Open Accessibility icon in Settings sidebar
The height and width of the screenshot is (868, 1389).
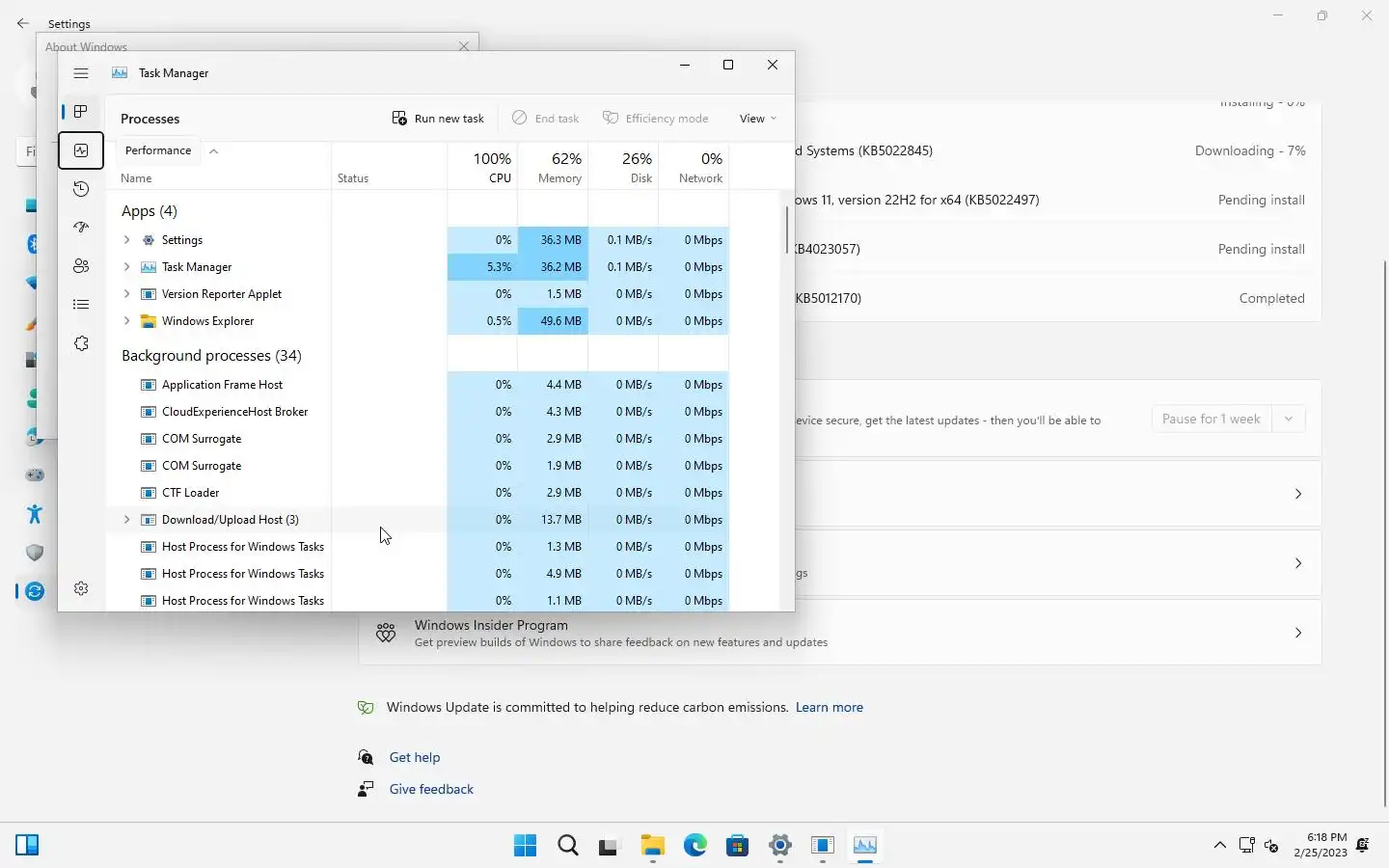click(x=35, y=514)
